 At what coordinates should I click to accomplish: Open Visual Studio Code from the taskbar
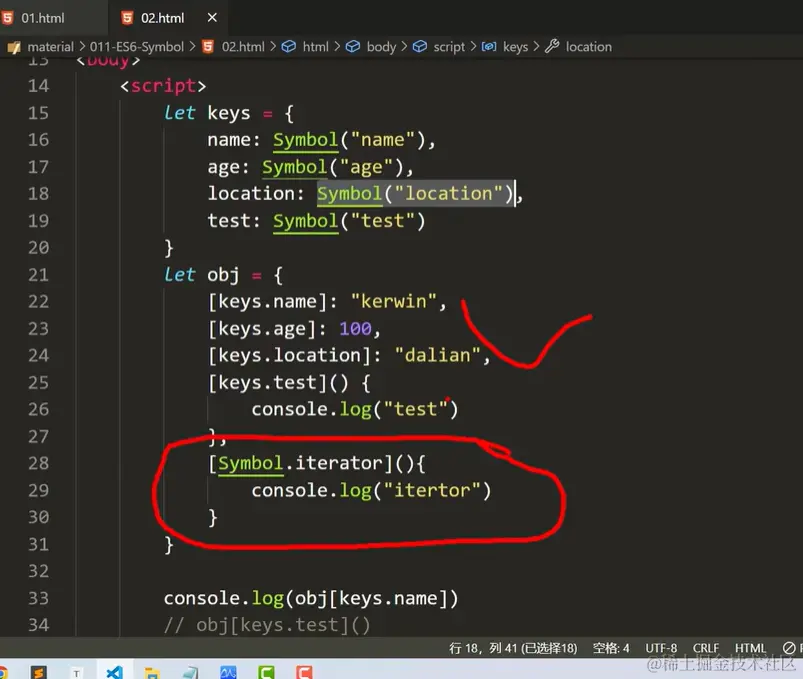click(114, 672)
